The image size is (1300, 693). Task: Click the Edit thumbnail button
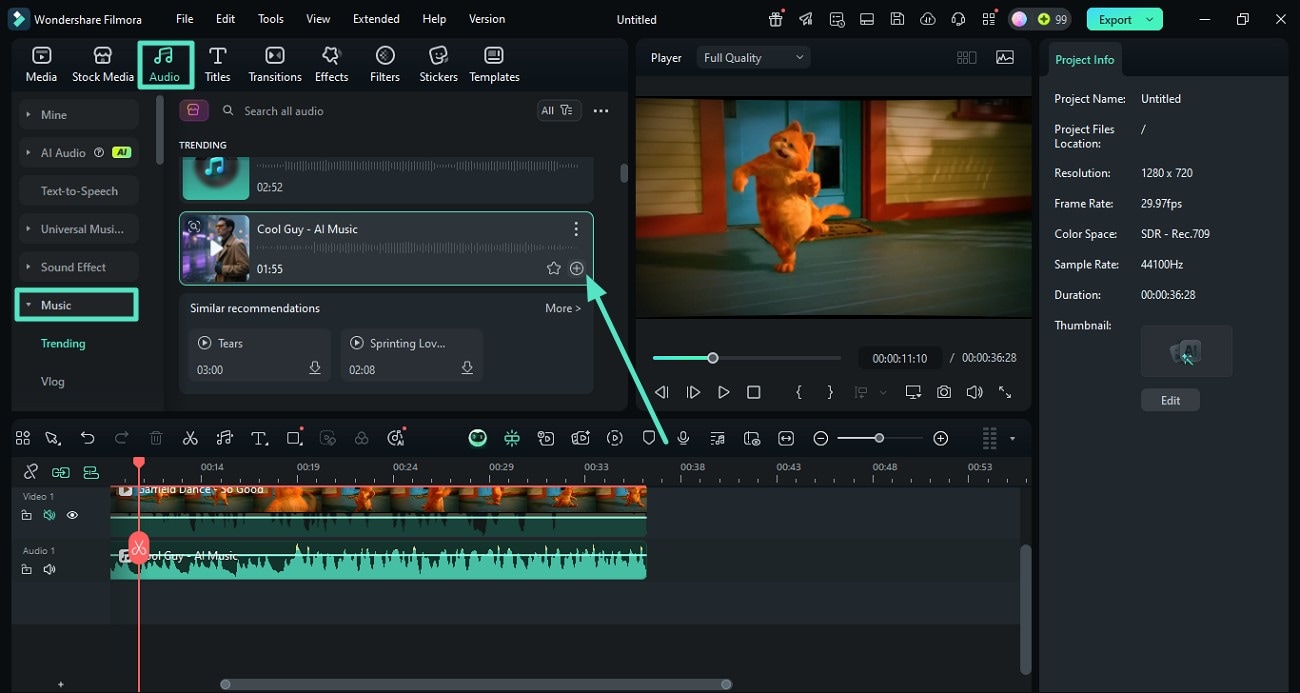[1170, 400]
